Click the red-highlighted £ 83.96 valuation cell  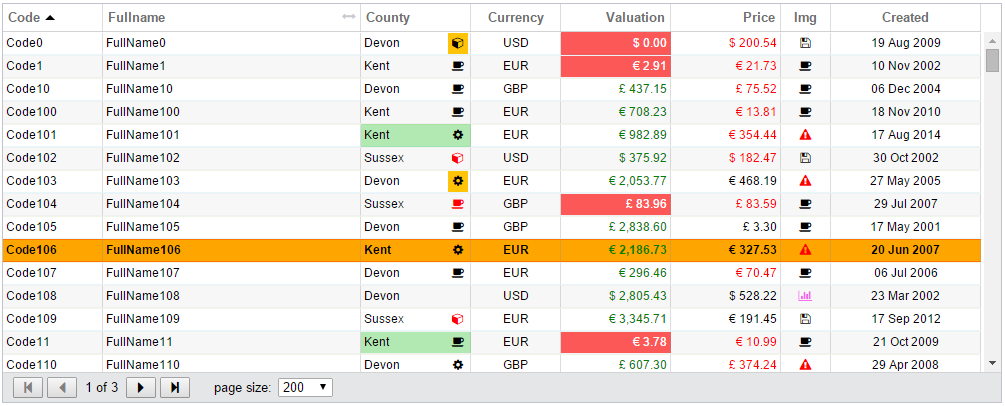pos(615,204)
